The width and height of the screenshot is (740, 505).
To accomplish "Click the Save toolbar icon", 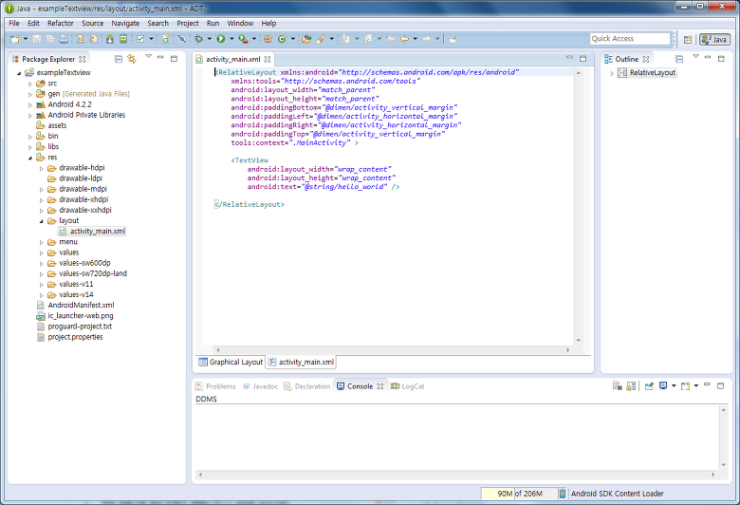I will [x=37, y=39].
